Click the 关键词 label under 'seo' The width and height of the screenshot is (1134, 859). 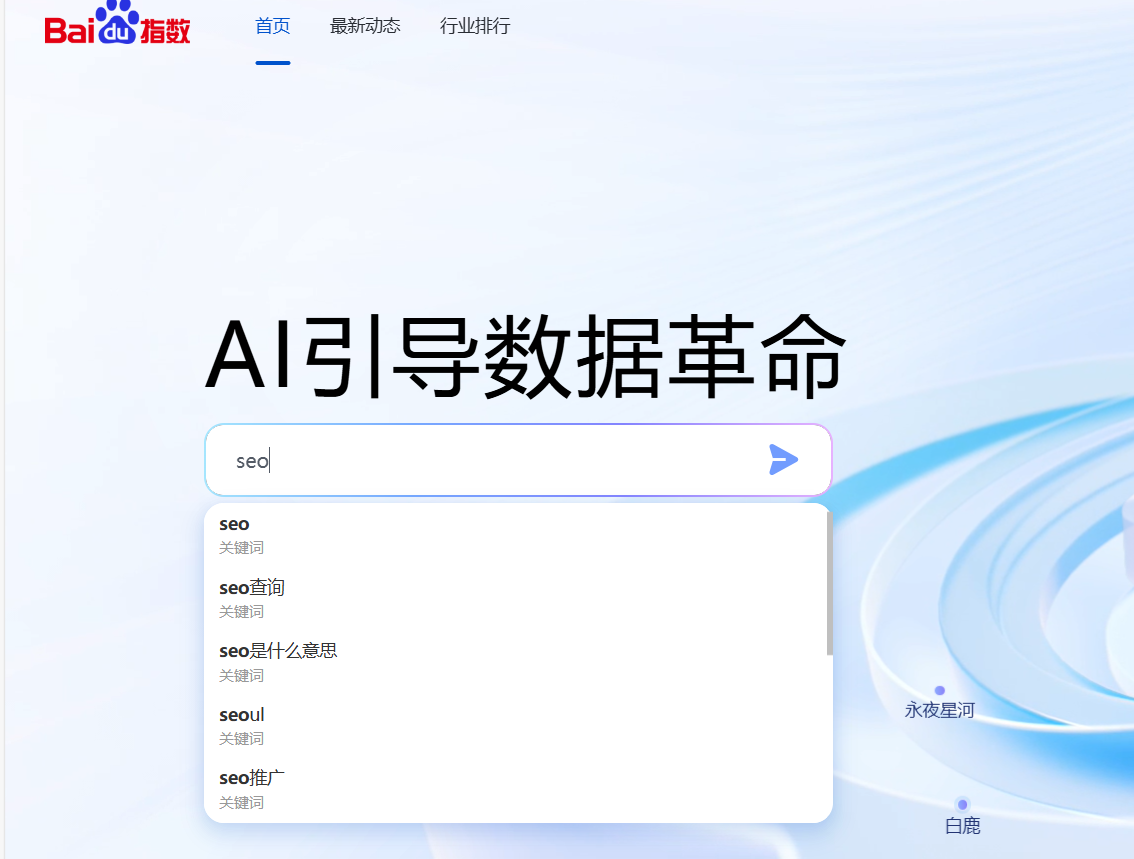coord(241,547)
